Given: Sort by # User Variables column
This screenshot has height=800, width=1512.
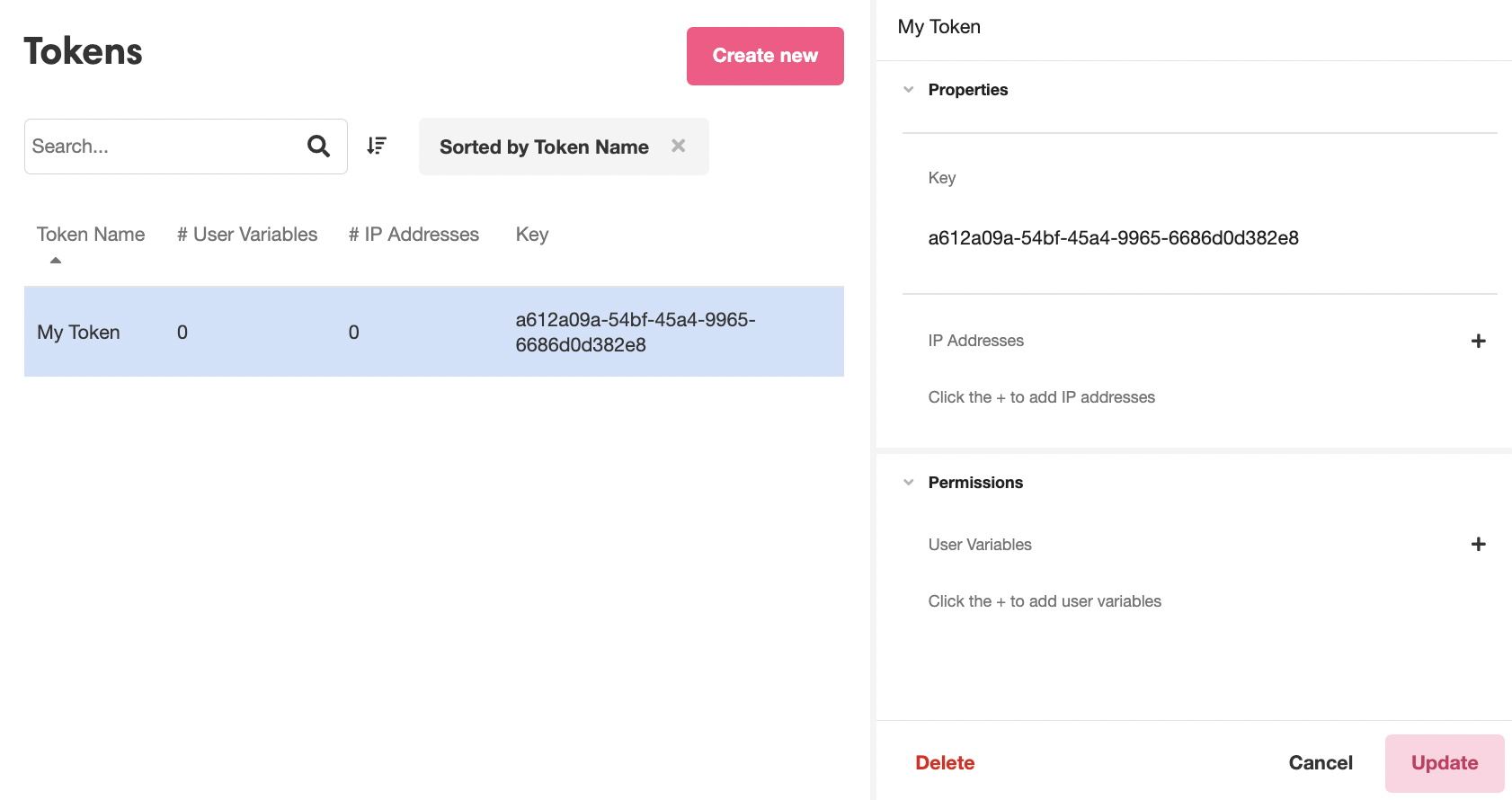Looking at the screenshot, I should [x=247, y=235].
